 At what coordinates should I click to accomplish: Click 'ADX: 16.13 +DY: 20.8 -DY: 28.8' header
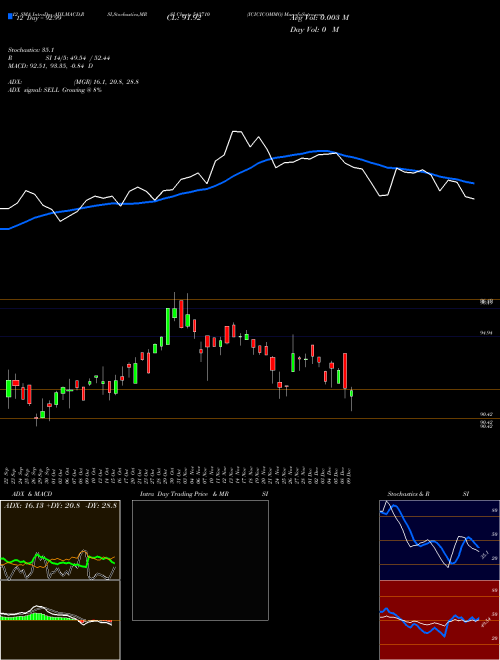[60, 505]
